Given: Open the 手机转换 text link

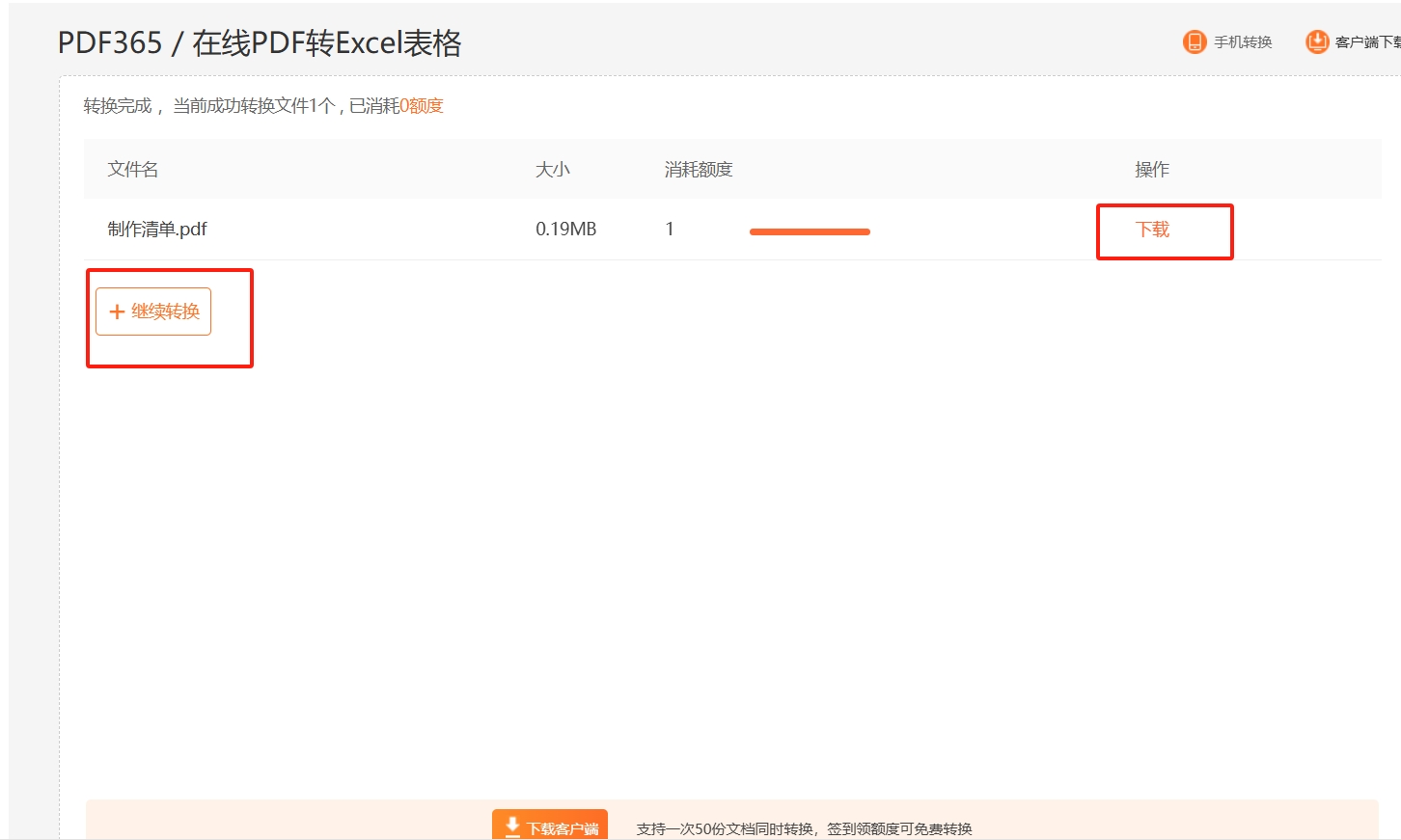Looking at the screenshot, I should pyautogui.click(x=1243, y=42).
